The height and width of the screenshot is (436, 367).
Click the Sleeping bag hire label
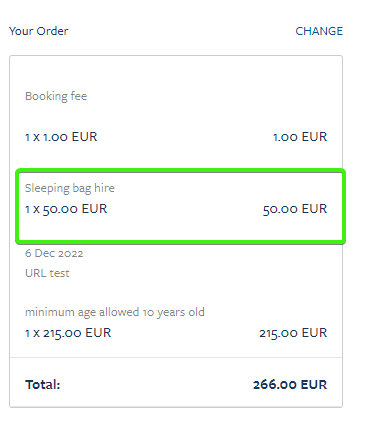tap(70, 188)
